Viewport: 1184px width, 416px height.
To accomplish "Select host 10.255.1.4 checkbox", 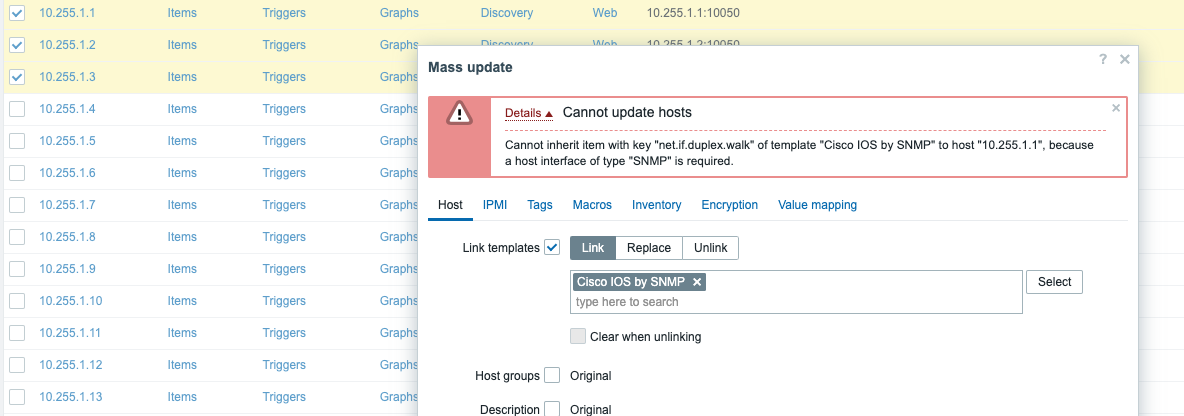I will click(17, 109).
